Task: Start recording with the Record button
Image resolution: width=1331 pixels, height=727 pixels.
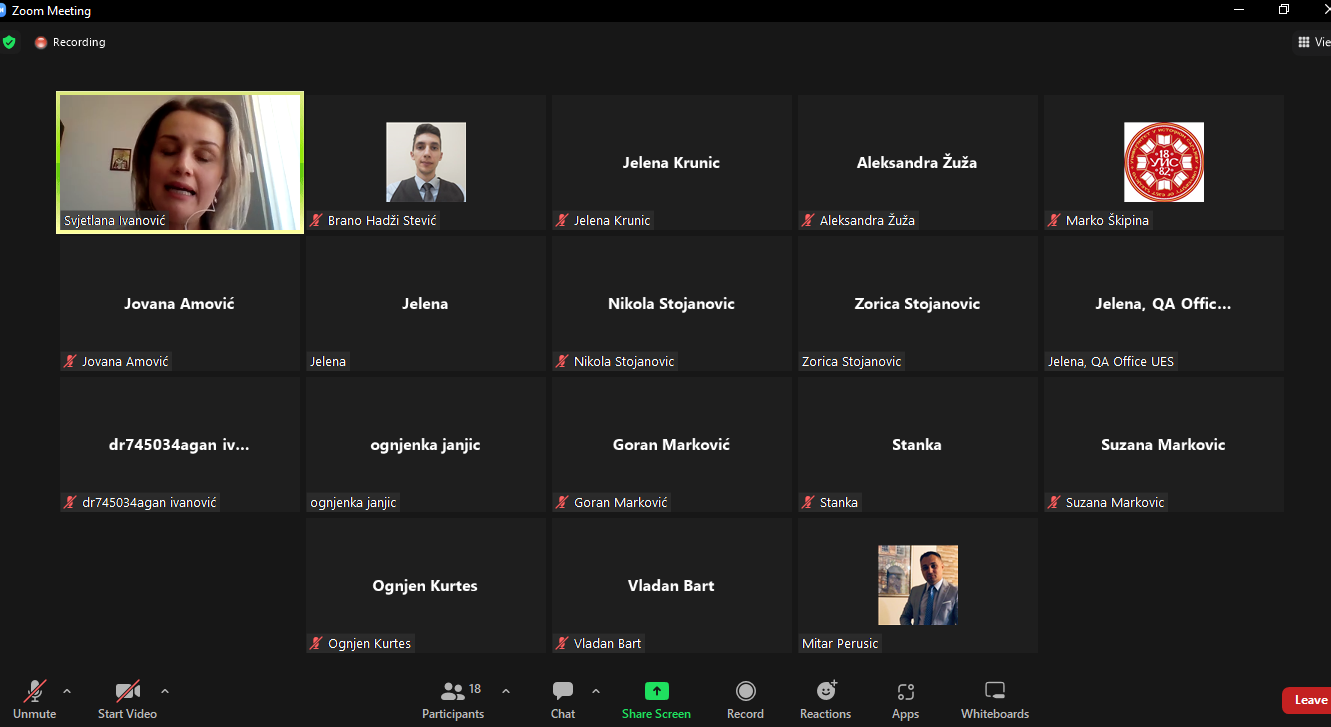Action: pyautogui.click(x=745, y=700)
